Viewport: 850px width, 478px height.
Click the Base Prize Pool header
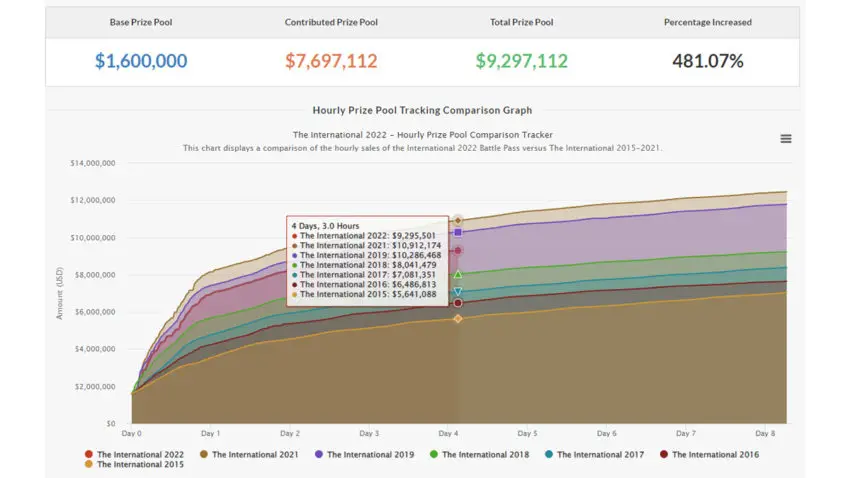tap(141, 22)
